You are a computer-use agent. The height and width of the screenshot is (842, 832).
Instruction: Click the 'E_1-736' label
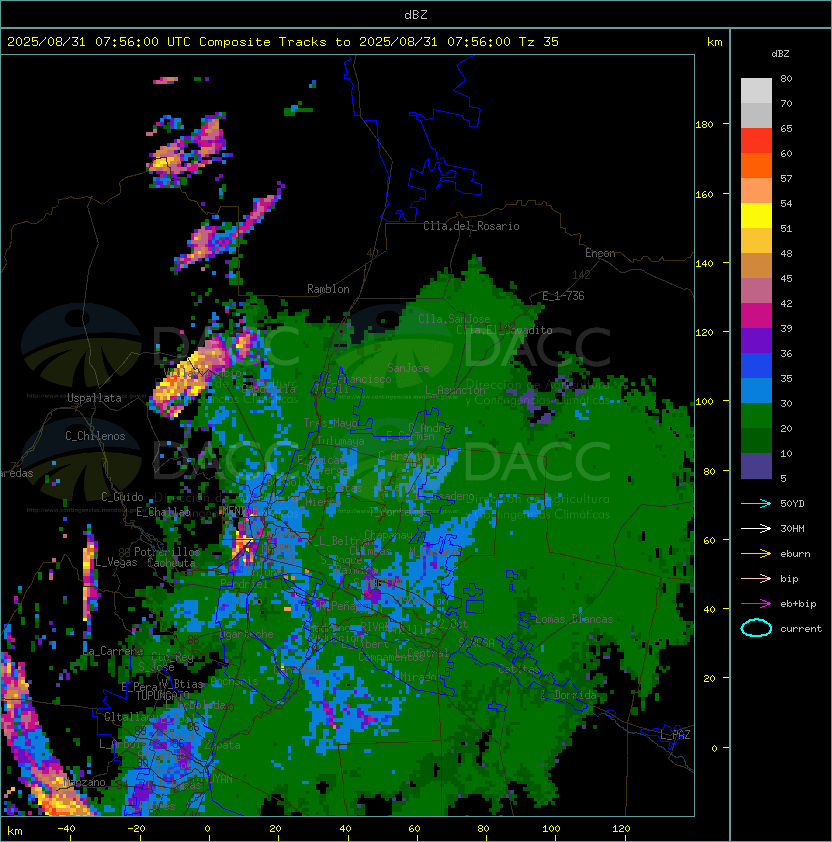click(563, 296)
